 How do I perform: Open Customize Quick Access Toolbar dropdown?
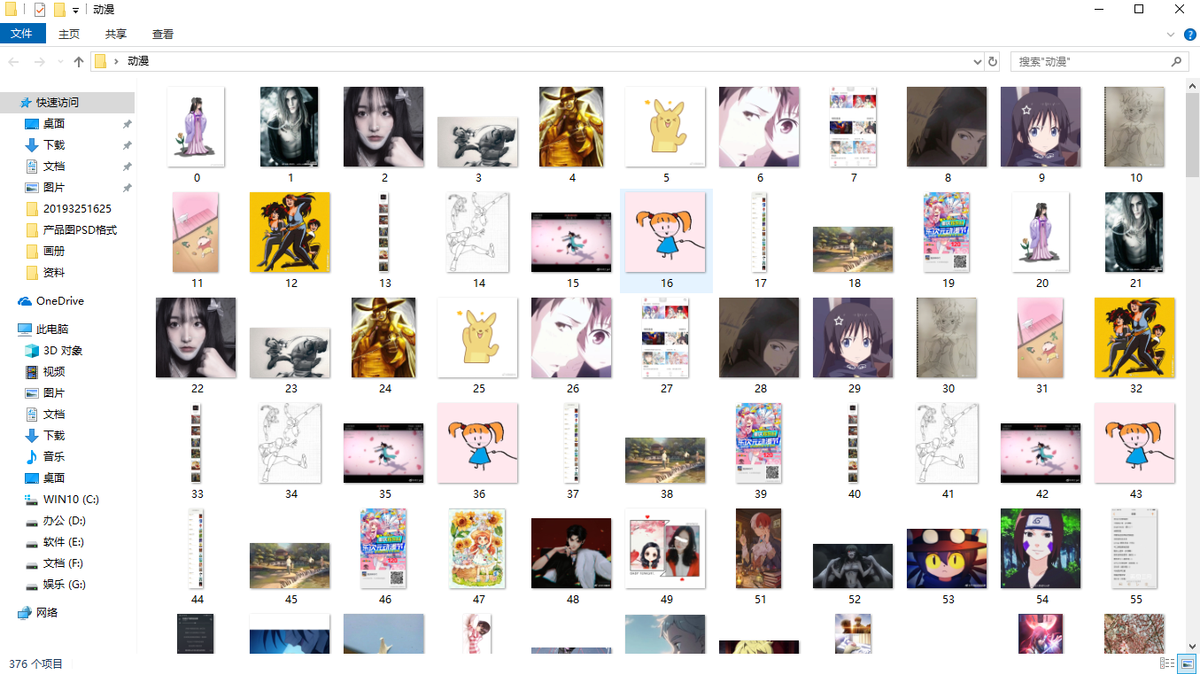point(77,9)
